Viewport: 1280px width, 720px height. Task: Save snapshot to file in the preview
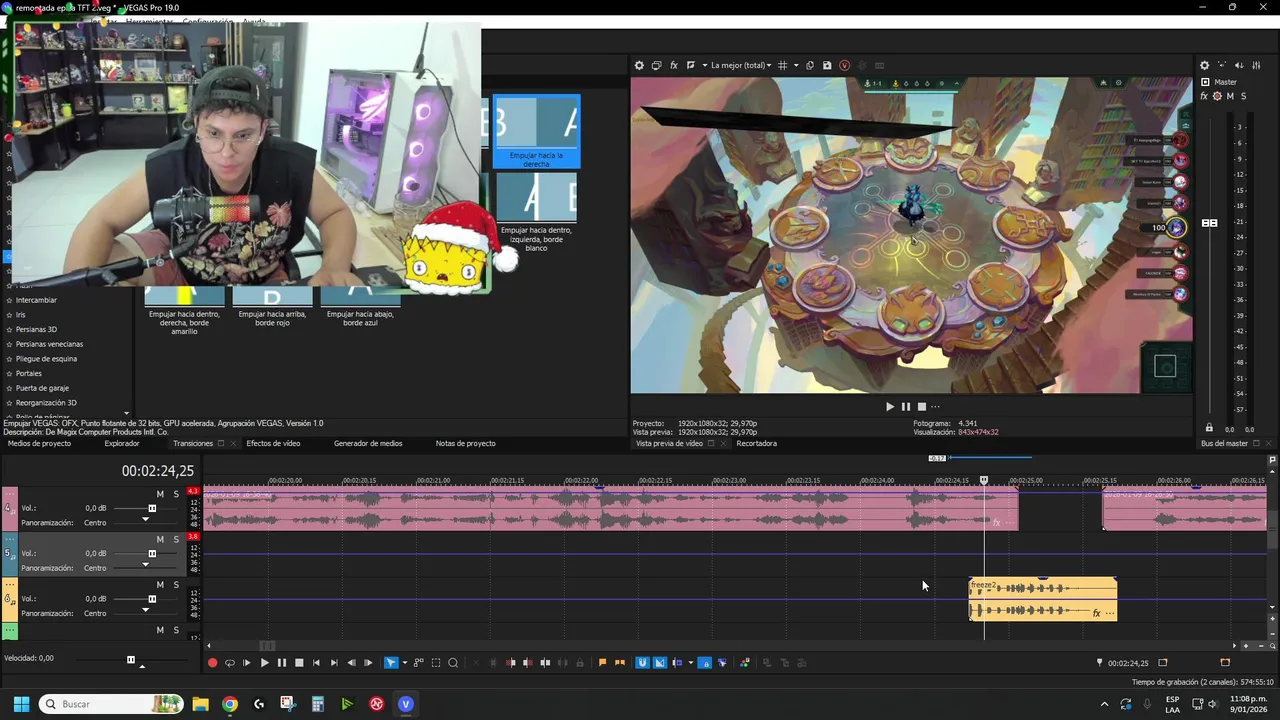tap(827, 65)
